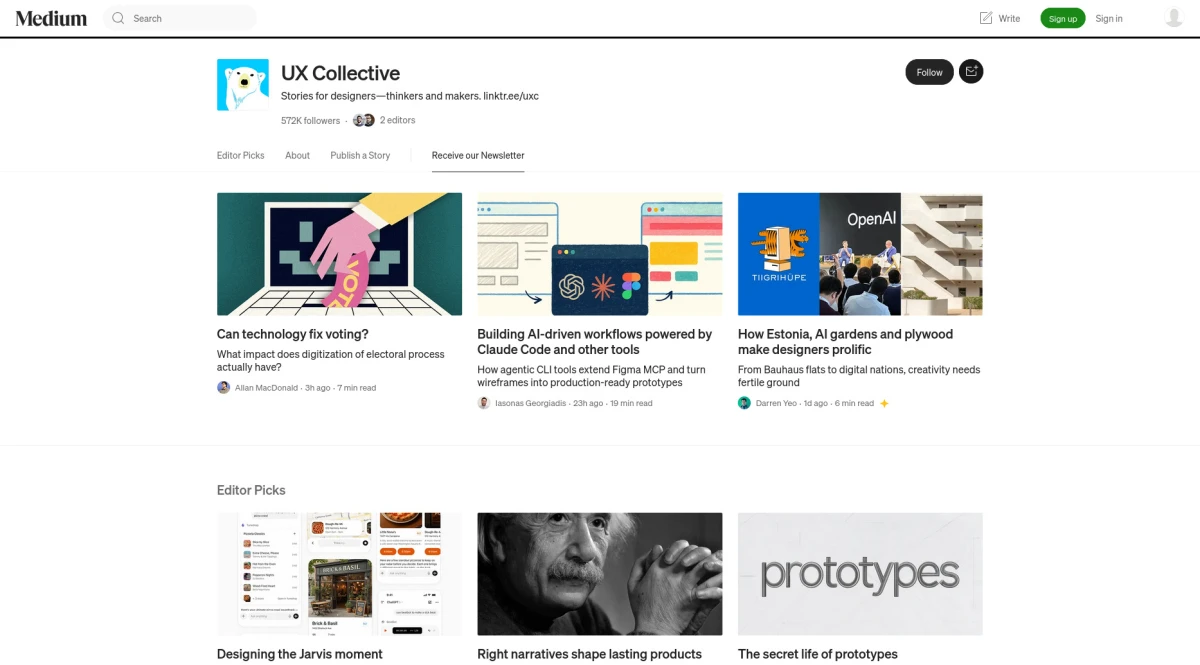The height and width of the screenshot is (665, 1200).
Task: Click the green Sign up button
Action: (x=1063, y=18)
